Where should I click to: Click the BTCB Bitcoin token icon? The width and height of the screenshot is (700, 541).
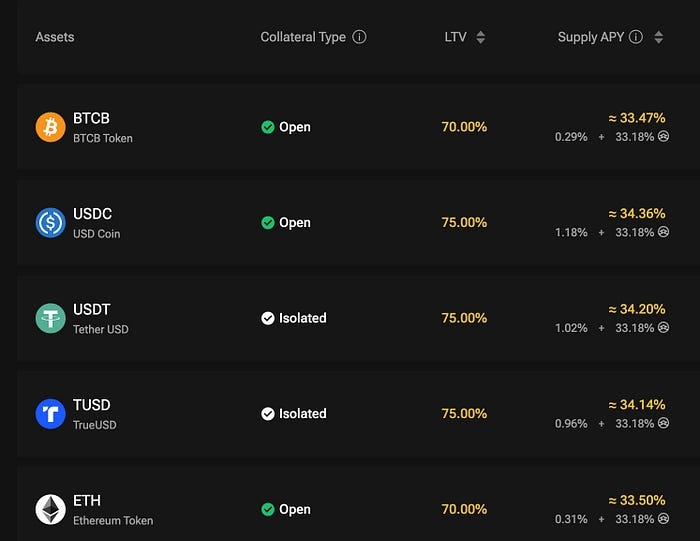[x=50, y=127]
